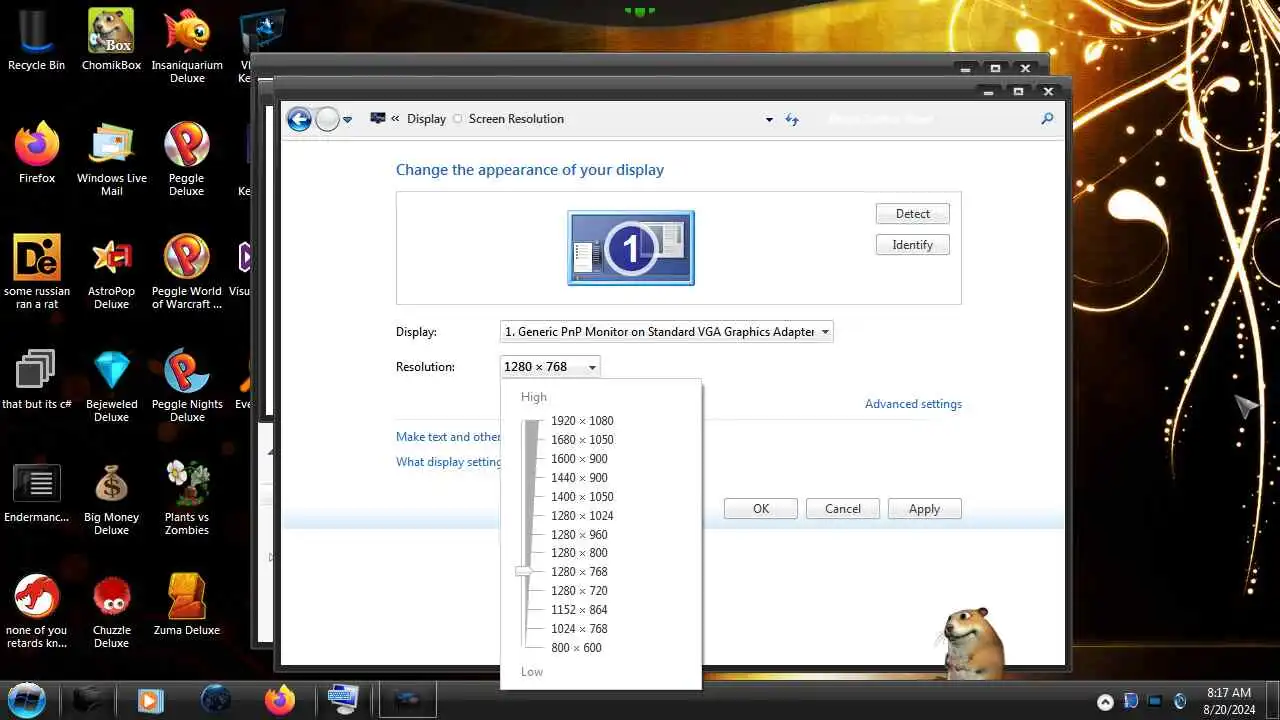The height and width of the screenshot is (720, 1280).
Task: Launch Peggle World of Warcraft icon
Action: [x=187, y=272]
